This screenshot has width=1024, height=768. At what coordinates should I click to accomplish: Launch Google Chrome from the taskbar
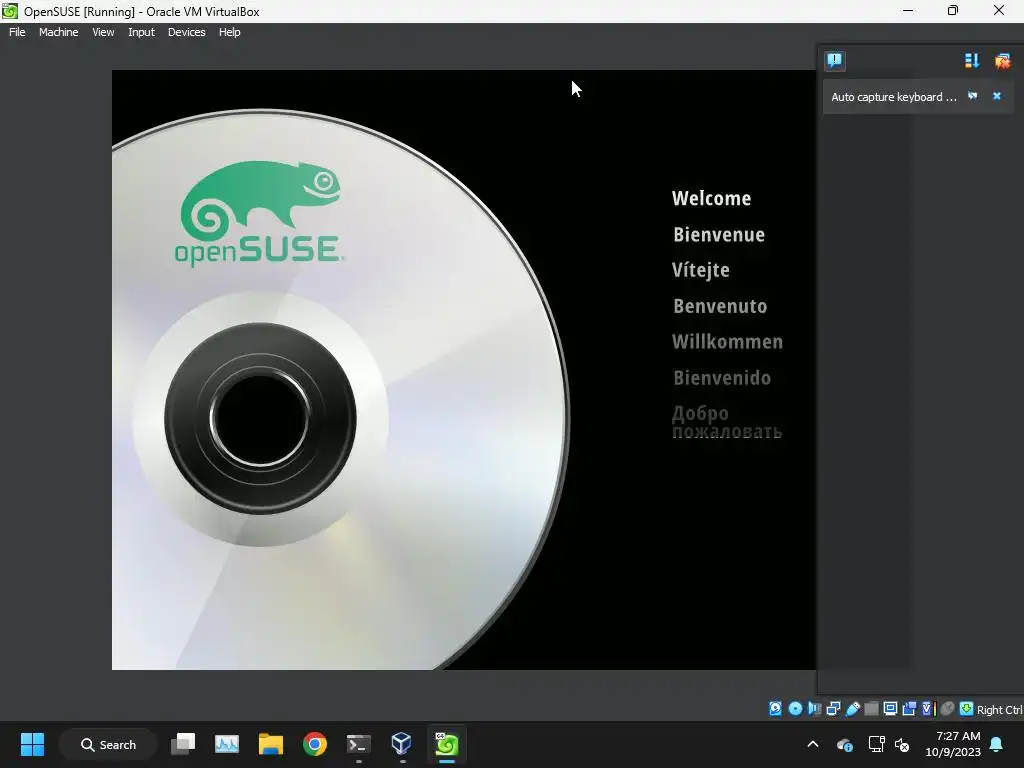click(x=314, y=744)
